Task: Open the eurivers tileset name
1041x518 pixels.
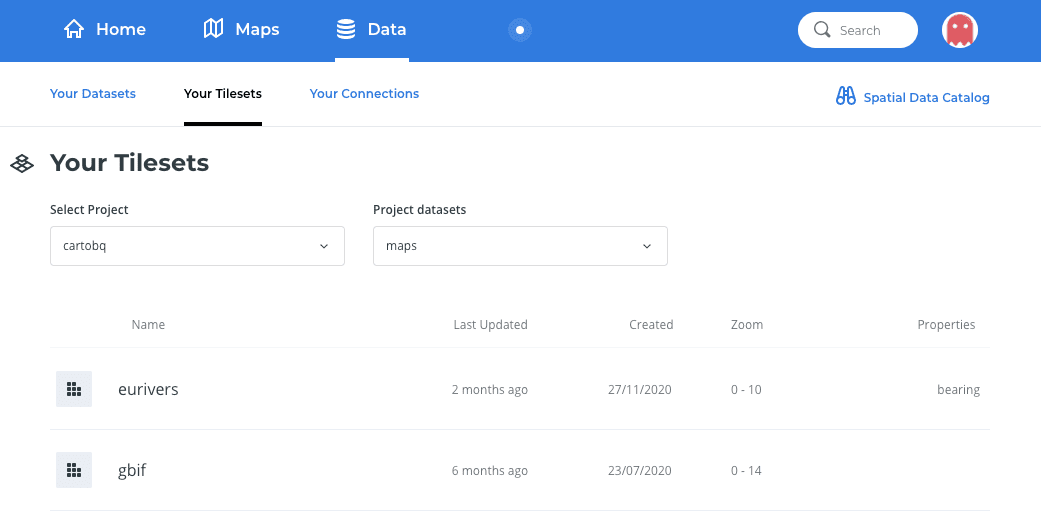Action: click(x=148, y=389)
